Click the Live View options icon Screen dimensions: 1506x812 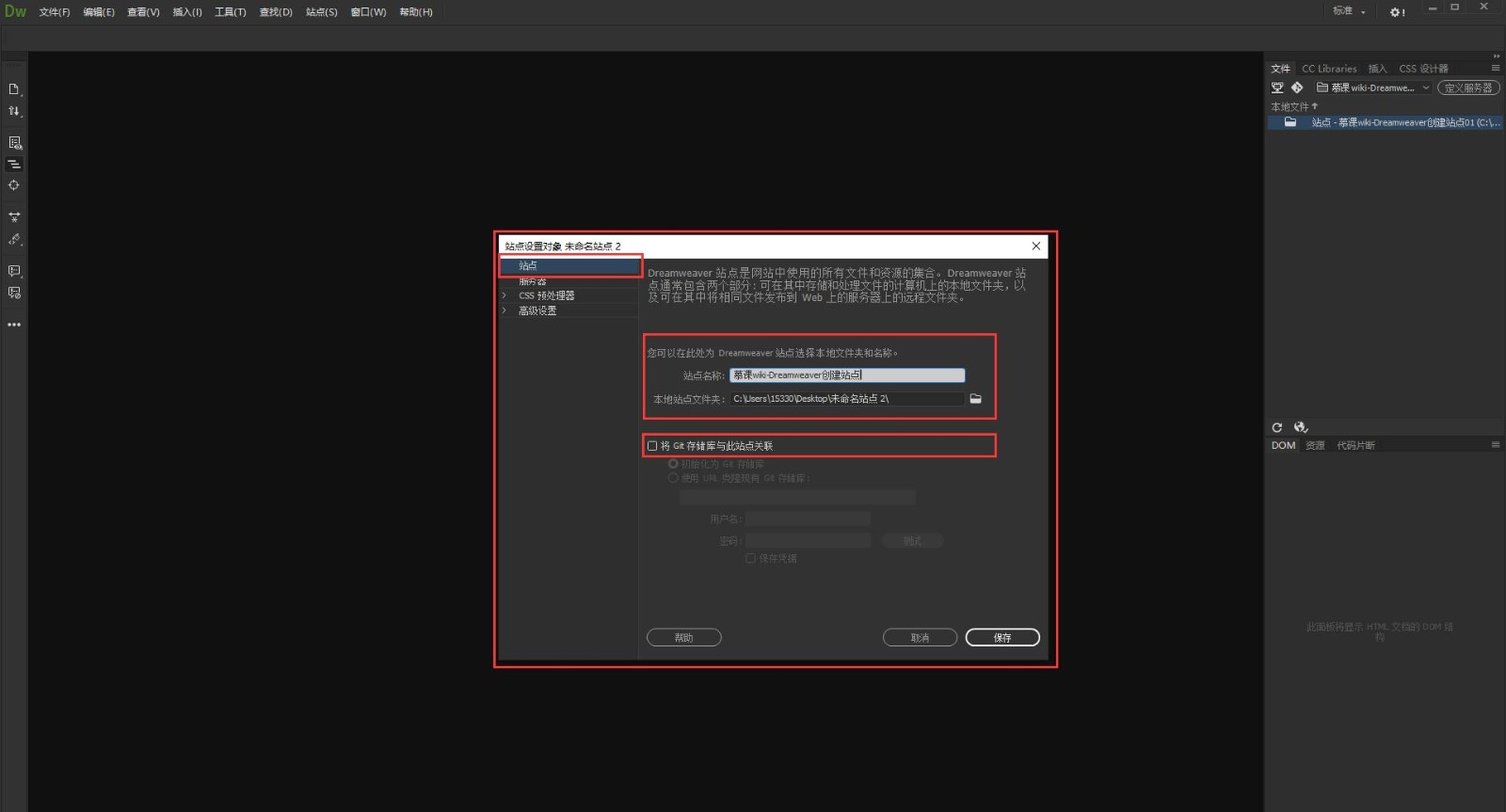pyautogui.click(x=14, y=143)
